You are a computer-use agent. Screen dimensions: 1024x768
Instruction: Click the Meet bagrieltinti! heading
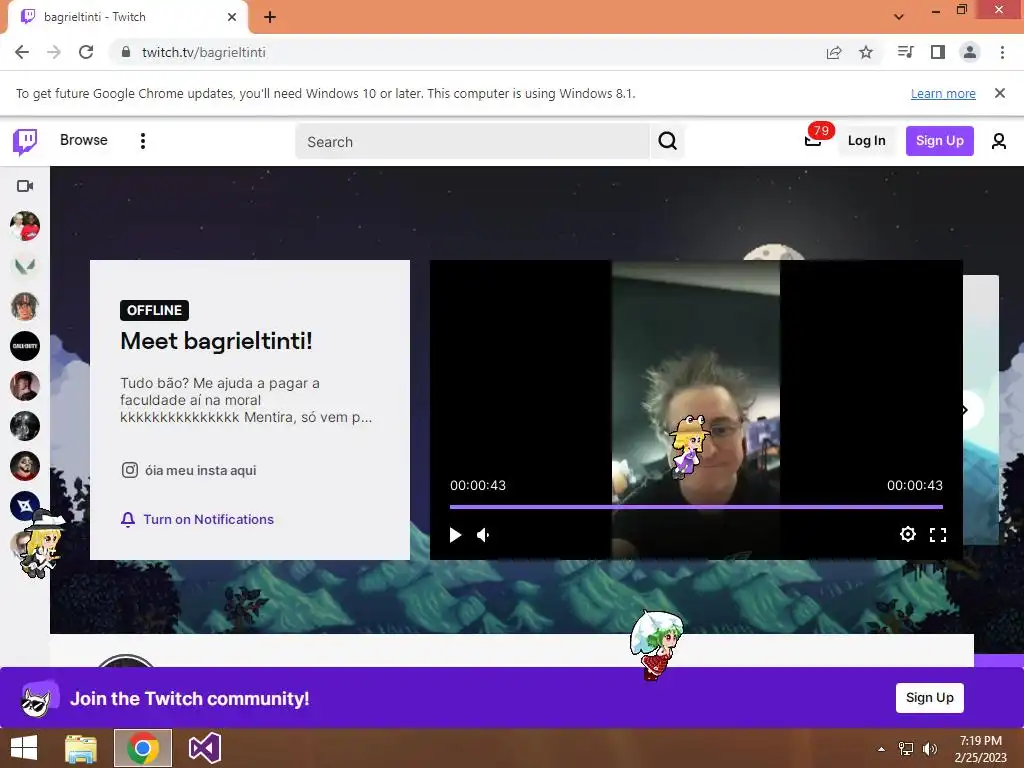point(216,341)
